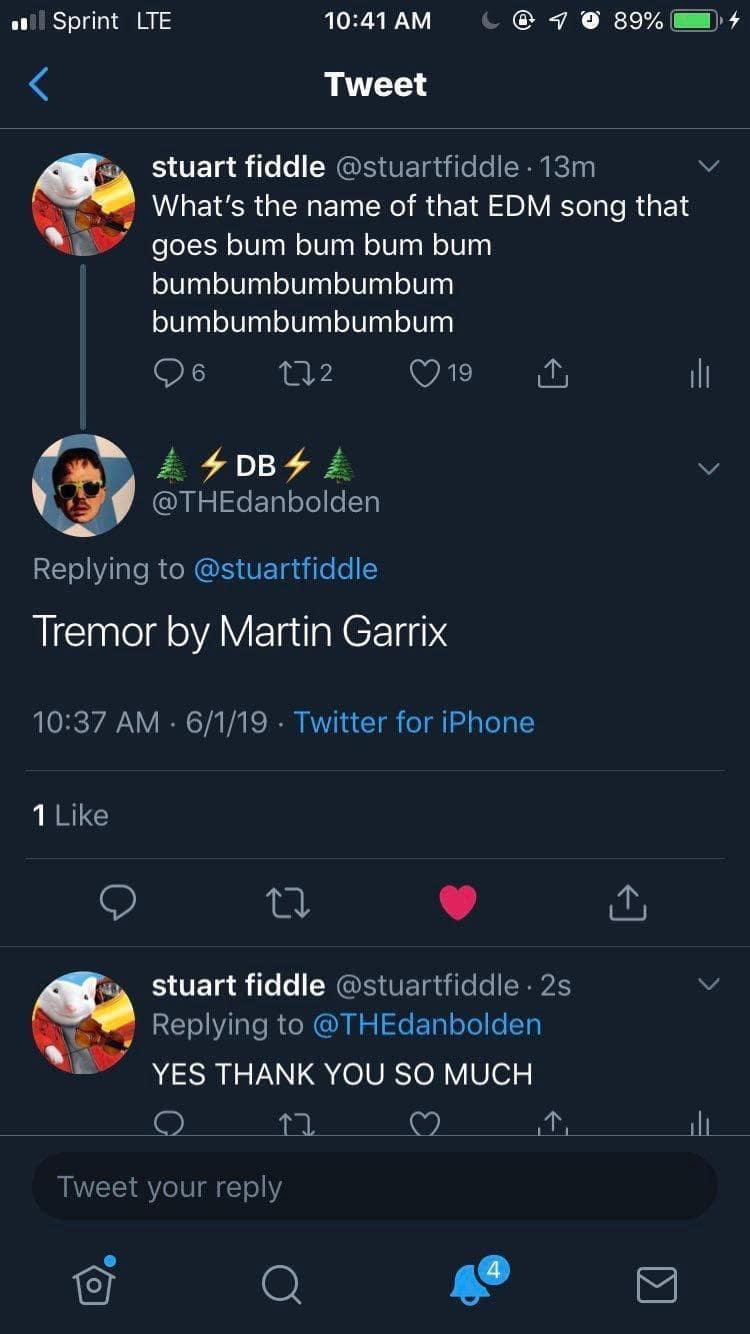Open DB's profile picture
The height and width of the screenshot is (1334, 750).
point(83,484)
